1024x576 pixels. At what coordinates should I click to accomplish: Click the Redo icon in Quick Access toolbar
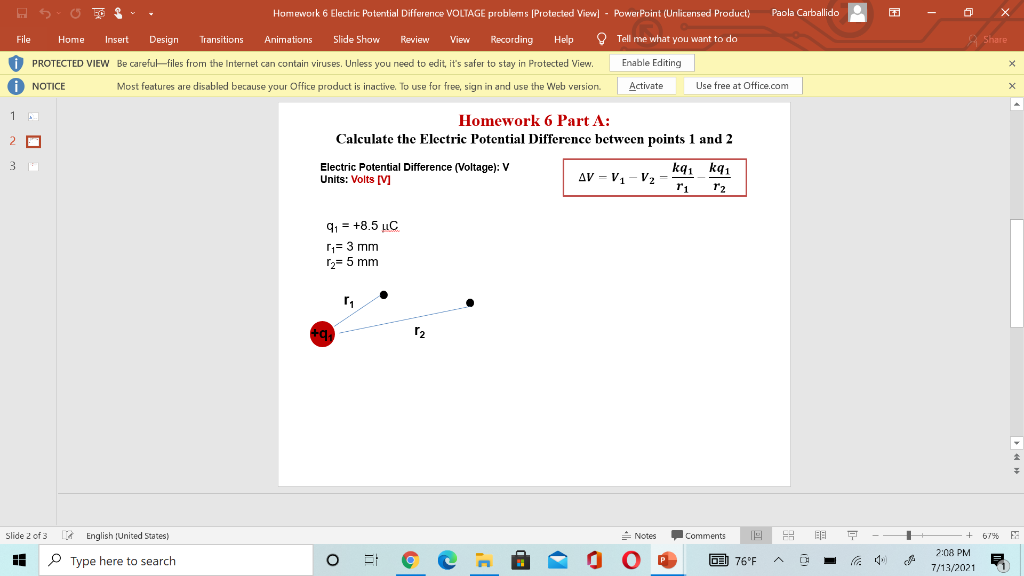[76, 13]
